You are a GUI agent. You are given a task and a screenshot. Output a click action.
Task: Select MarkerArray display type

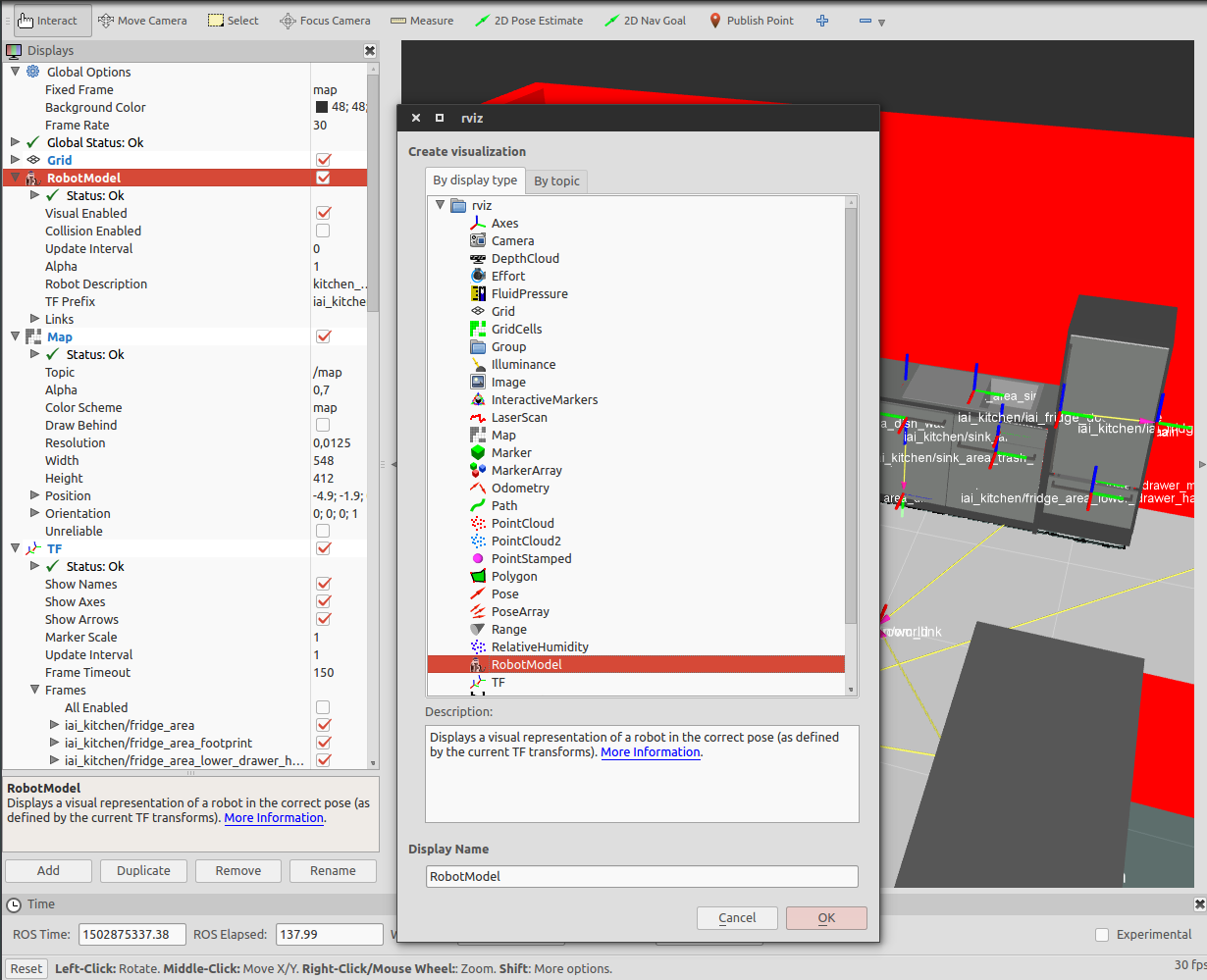526,470
